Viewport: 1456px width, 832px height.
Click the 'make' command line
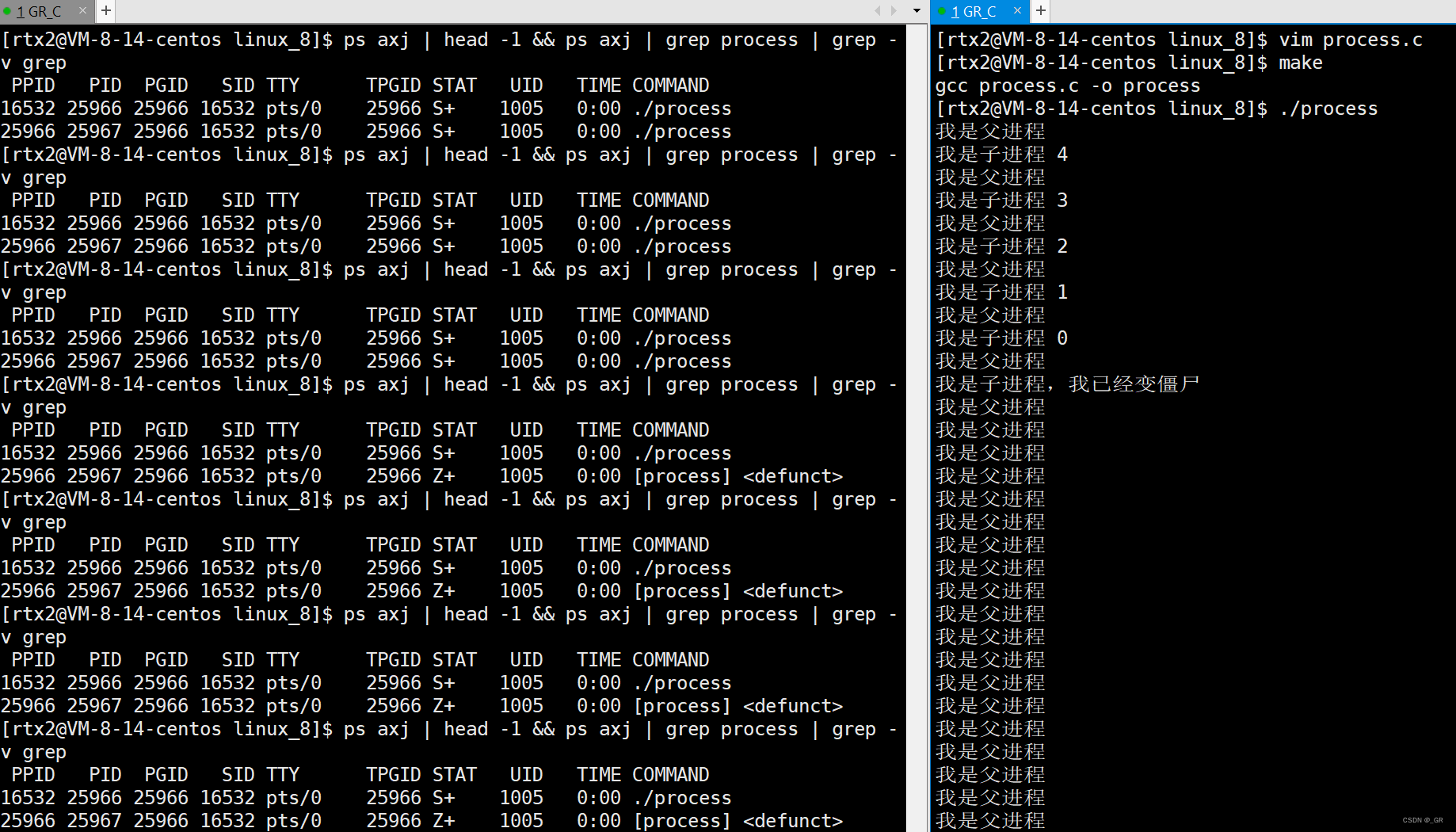coord(1129,63)
